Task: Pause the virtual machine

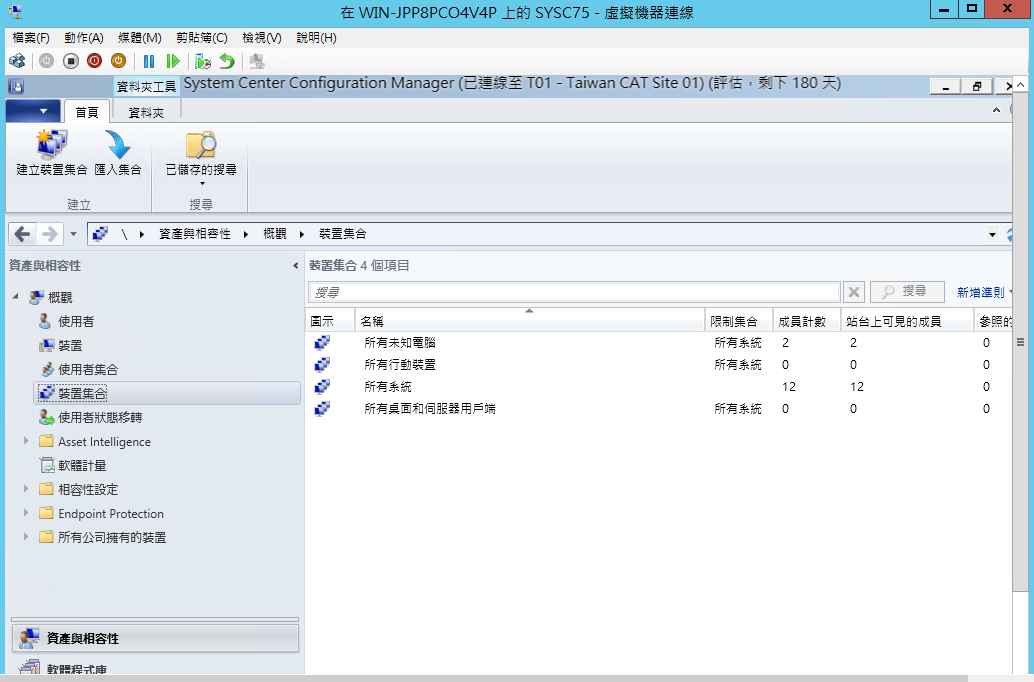Action: [149, 61]
